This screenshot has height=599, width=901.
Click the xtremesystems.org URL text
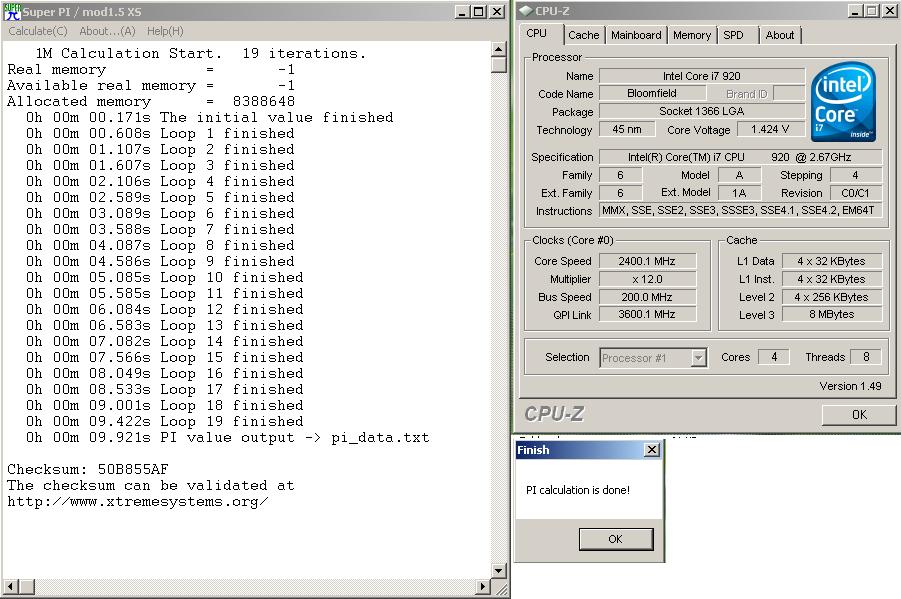(138, 501)
